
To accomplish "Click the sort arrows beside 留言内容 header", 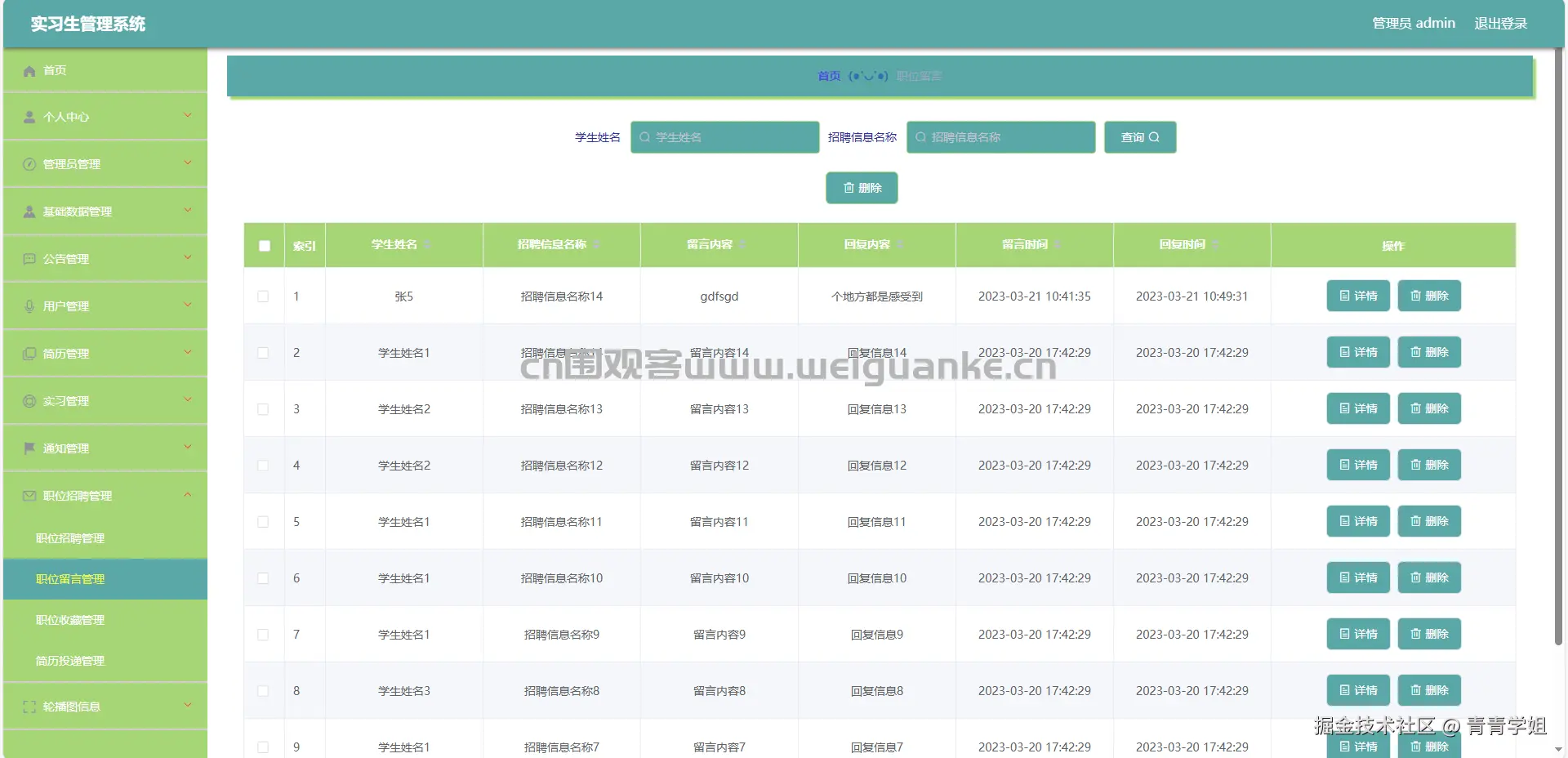I will [742, 245].
